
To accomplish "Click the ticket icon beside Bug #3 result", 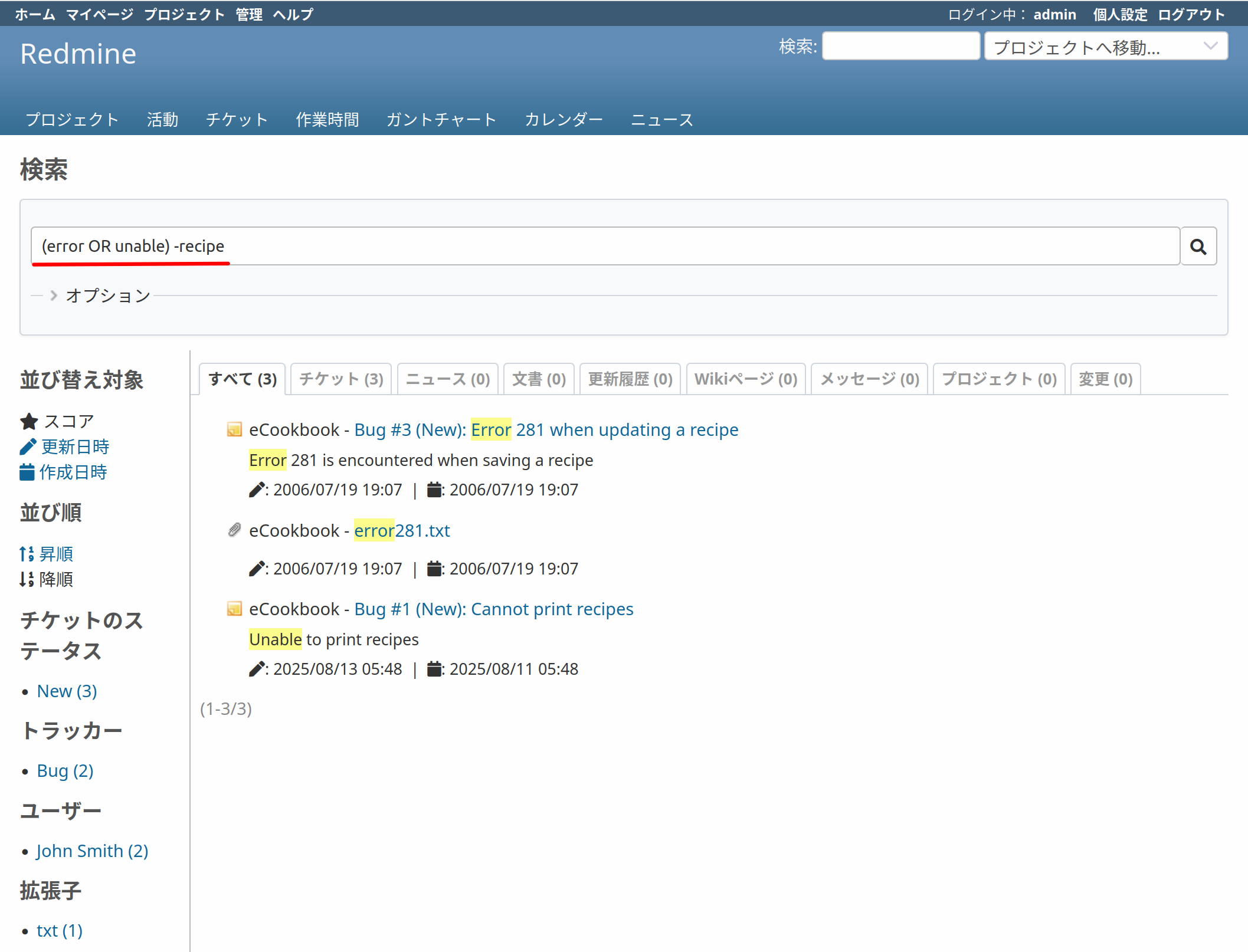I will click(234, 429).
